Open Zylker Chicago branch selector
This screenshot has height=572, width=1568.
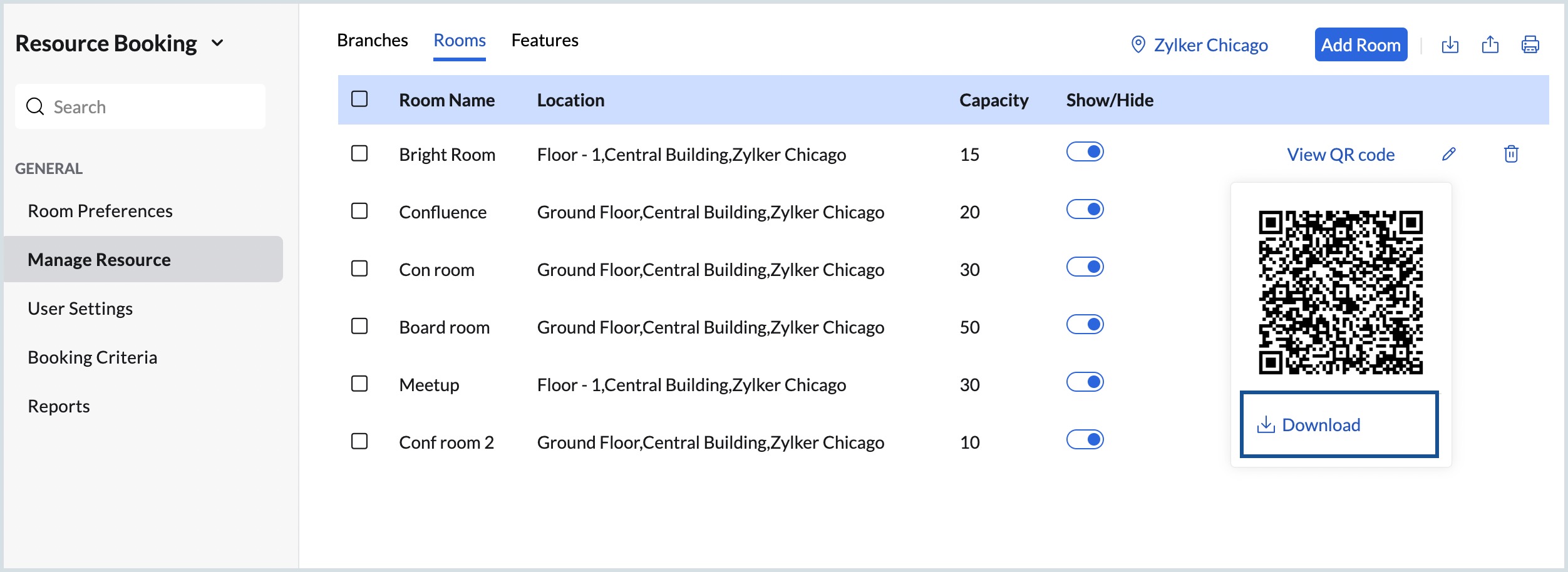(1210, 45)
